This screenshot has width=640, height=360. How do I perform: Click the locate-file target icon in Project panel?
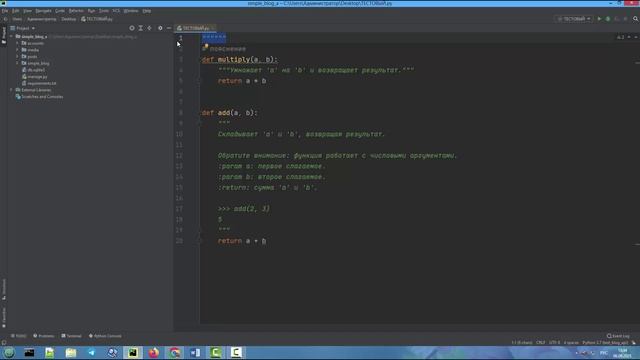[x=132, y=28]
